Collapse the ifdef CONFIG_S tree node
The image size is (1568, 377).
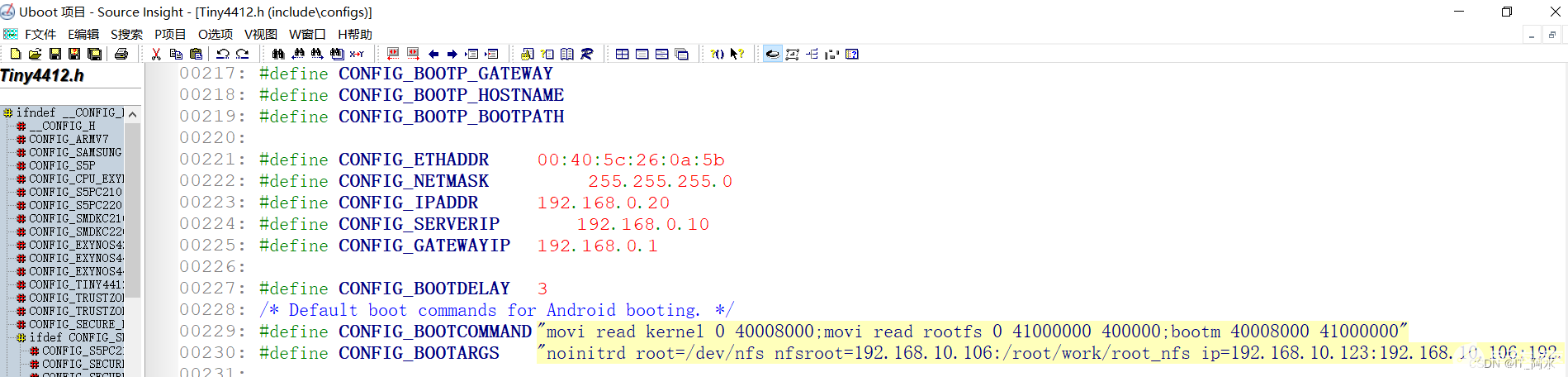click(21, 337)
